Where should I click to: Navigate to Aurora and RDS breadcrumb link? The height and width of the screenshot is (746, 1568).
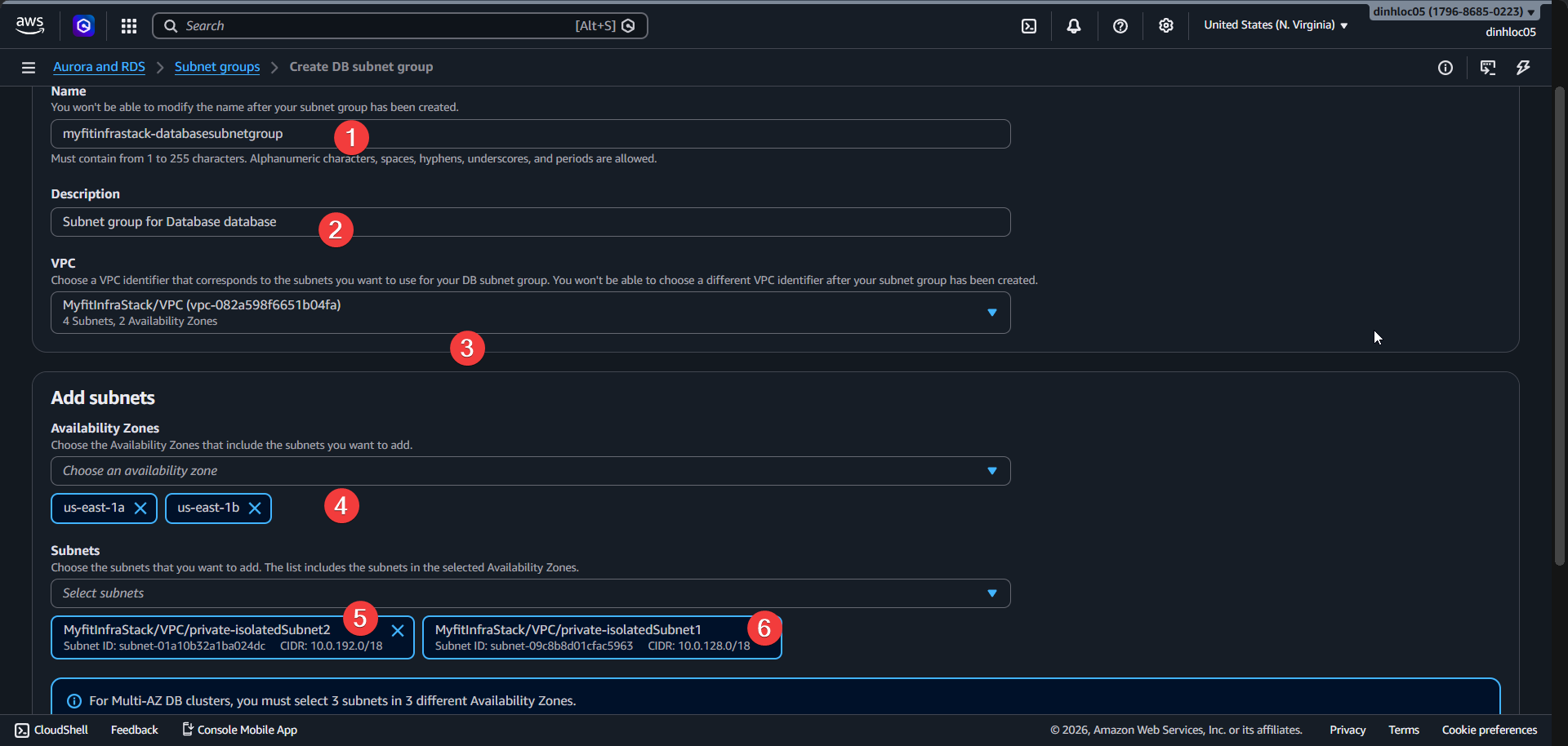[98, 67]
